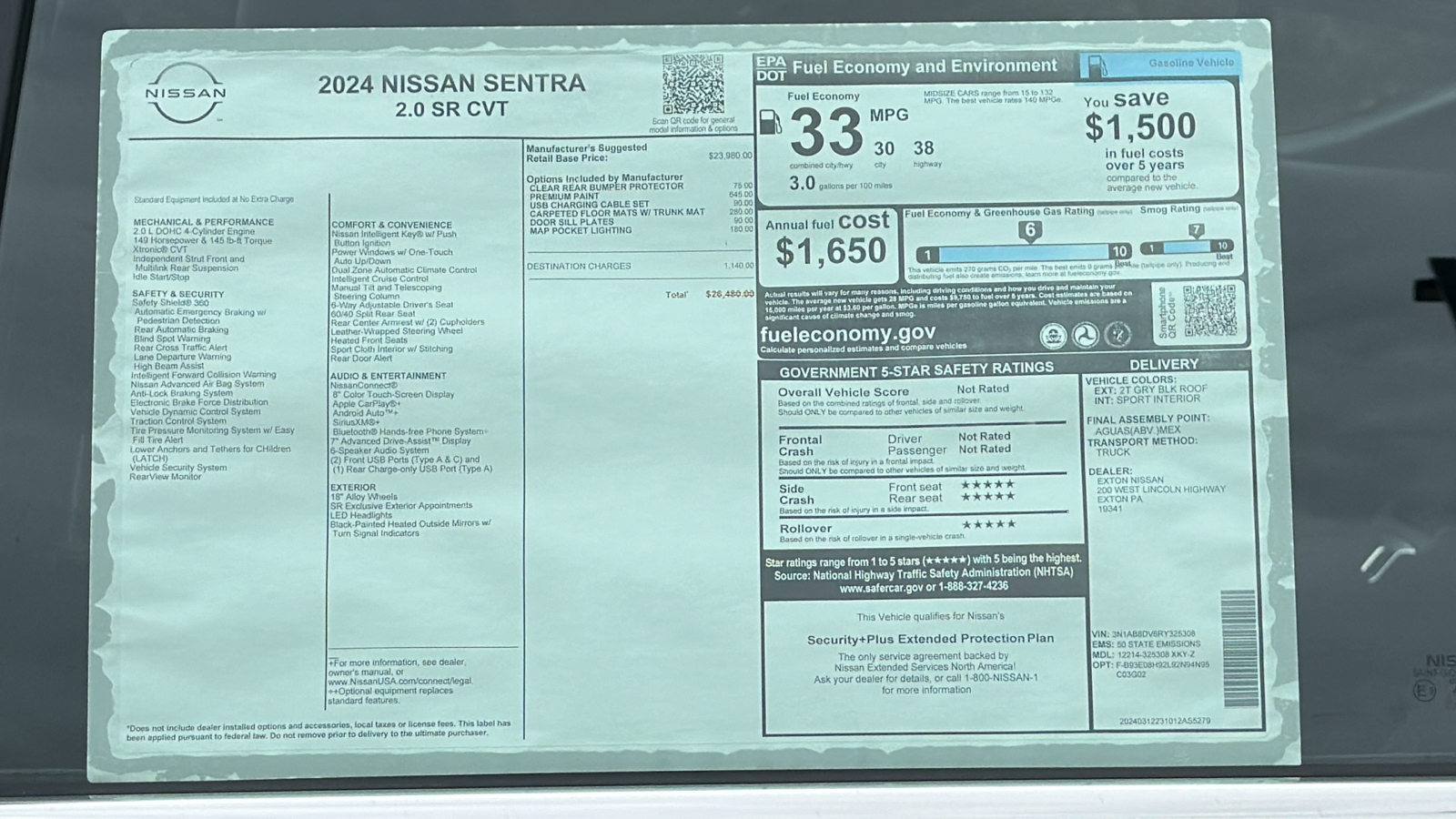Click the Side Crash Front seat star rating
The height and width of the screenshot is (819, 1456).
pos(987,485)
